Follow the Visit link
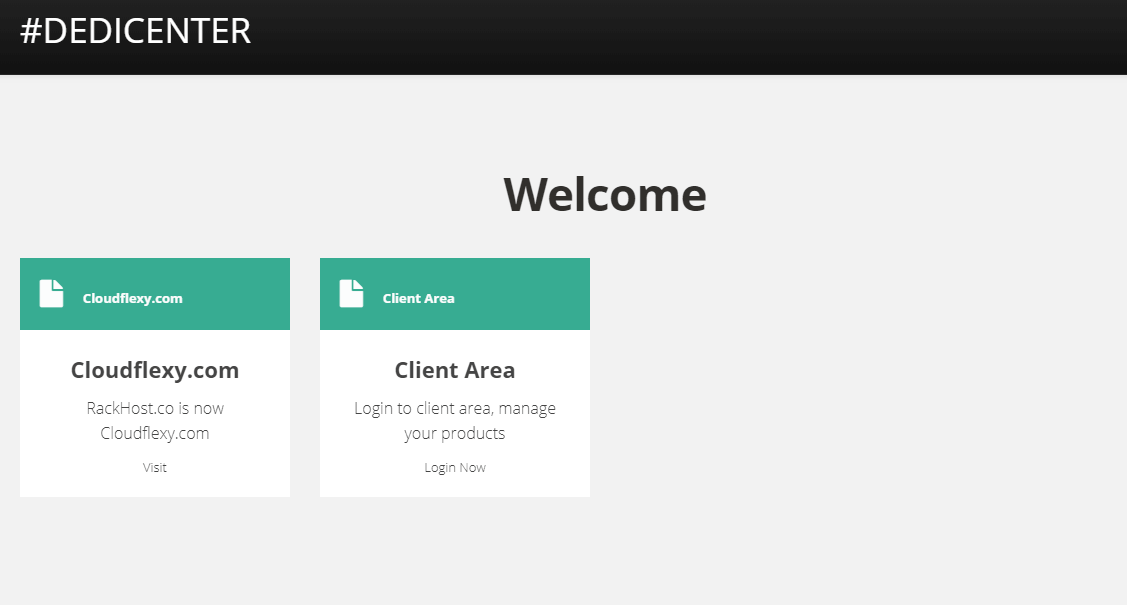Image resolution: width=1127 pixels, height=605 pixels. (155, 468)
